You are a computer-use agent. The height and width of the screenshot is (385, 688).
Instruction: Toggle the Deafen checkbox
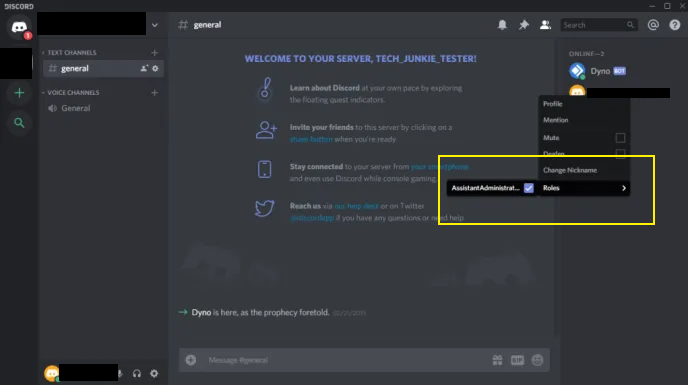pos(620,153)
